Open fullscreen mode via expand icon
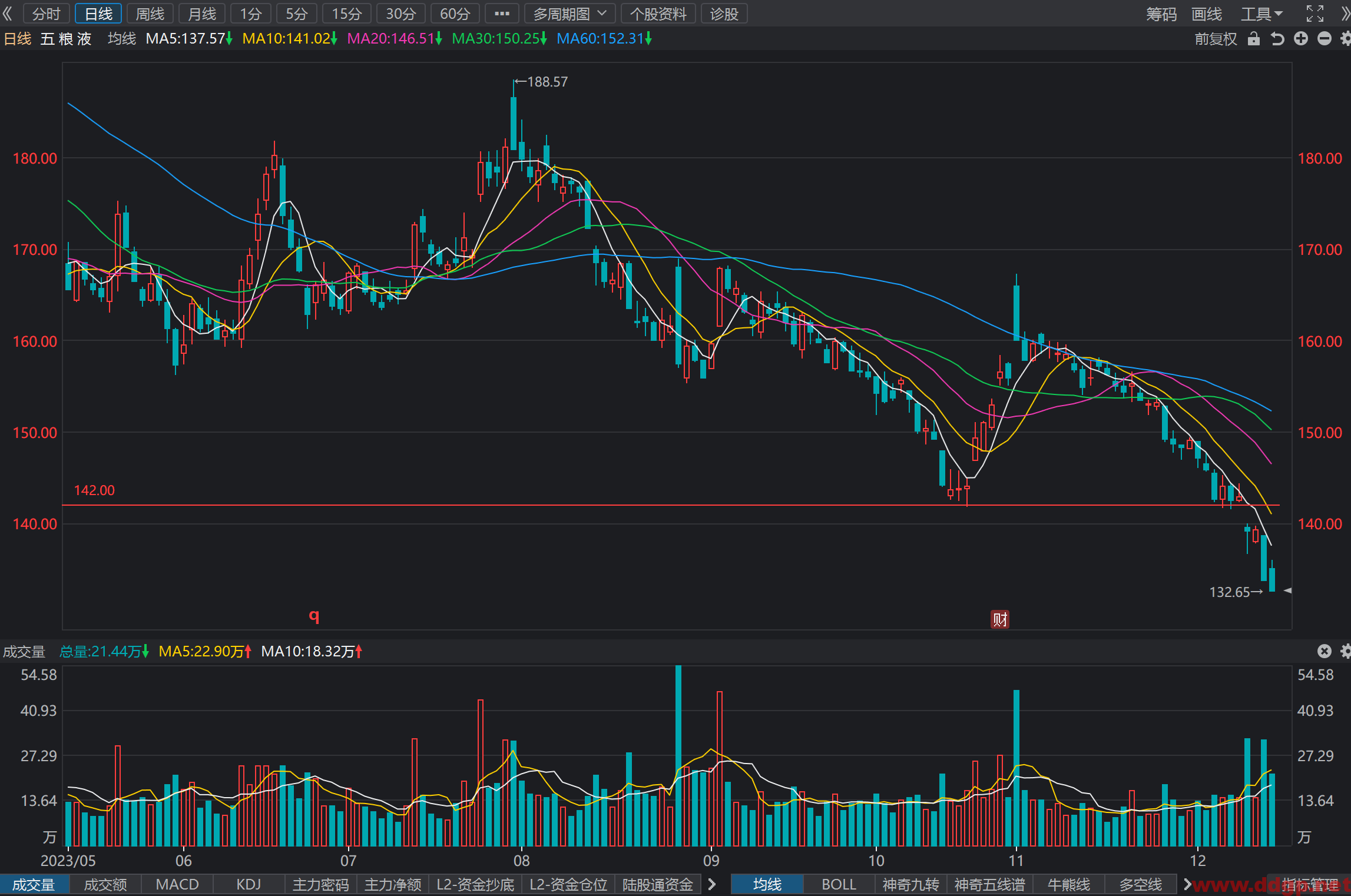Image resolution: width=1351 pixels, height=896 pixels. 1315,14
